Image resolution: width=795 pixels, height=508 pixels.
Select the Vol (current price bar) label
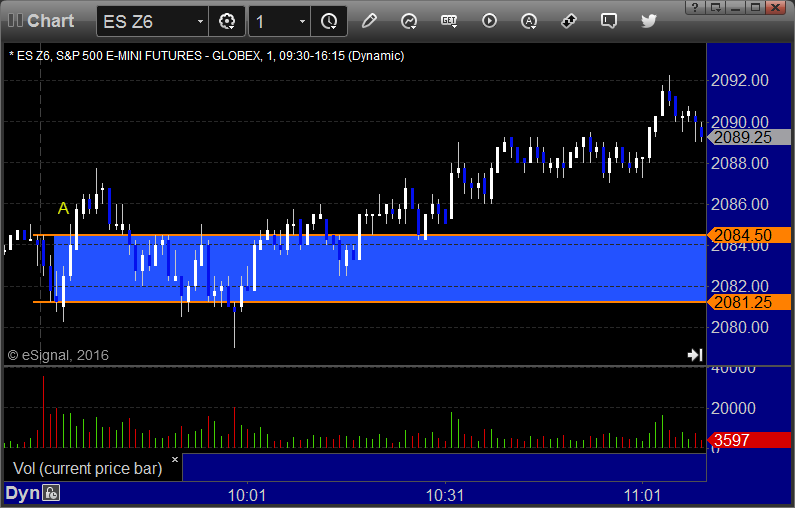(87, 468)
